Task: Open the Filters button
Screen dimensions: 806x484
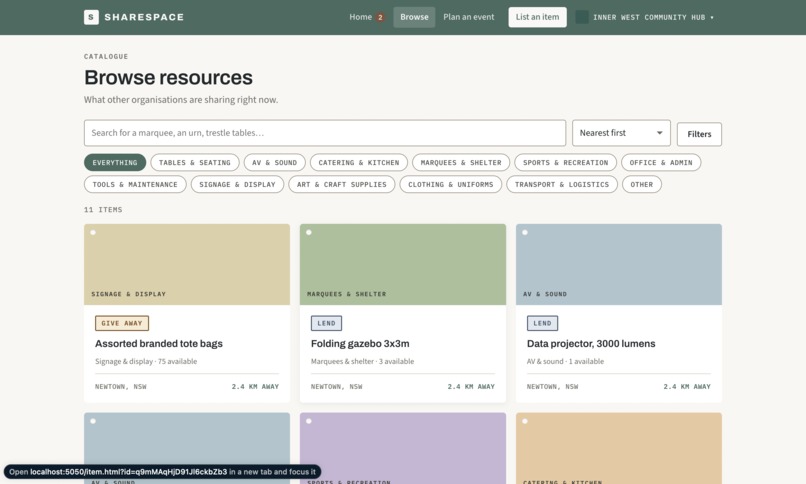Action: click(x=699, y=134)
